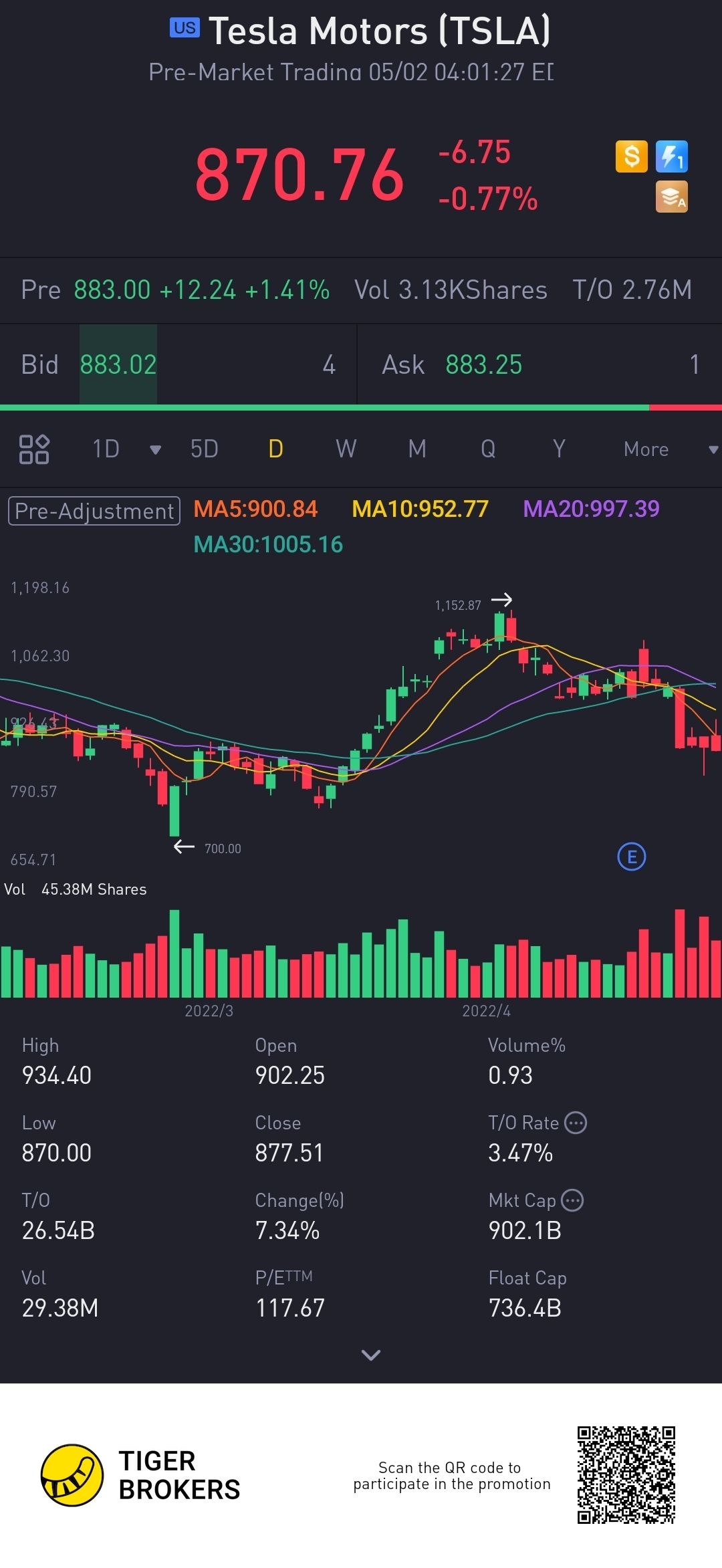The image size is (722, 1568).
Task: Tap the 700.00 low price marker
Action: coord(223,849)
